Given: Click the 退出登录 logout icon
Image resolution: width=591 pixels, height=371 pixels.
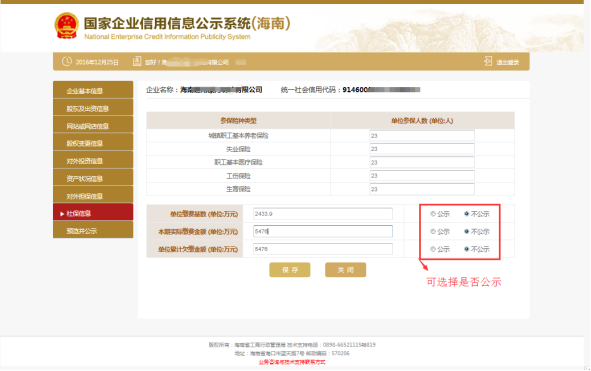Looking at the screenshot, I should pyautogui.click(x=488, y=61).
